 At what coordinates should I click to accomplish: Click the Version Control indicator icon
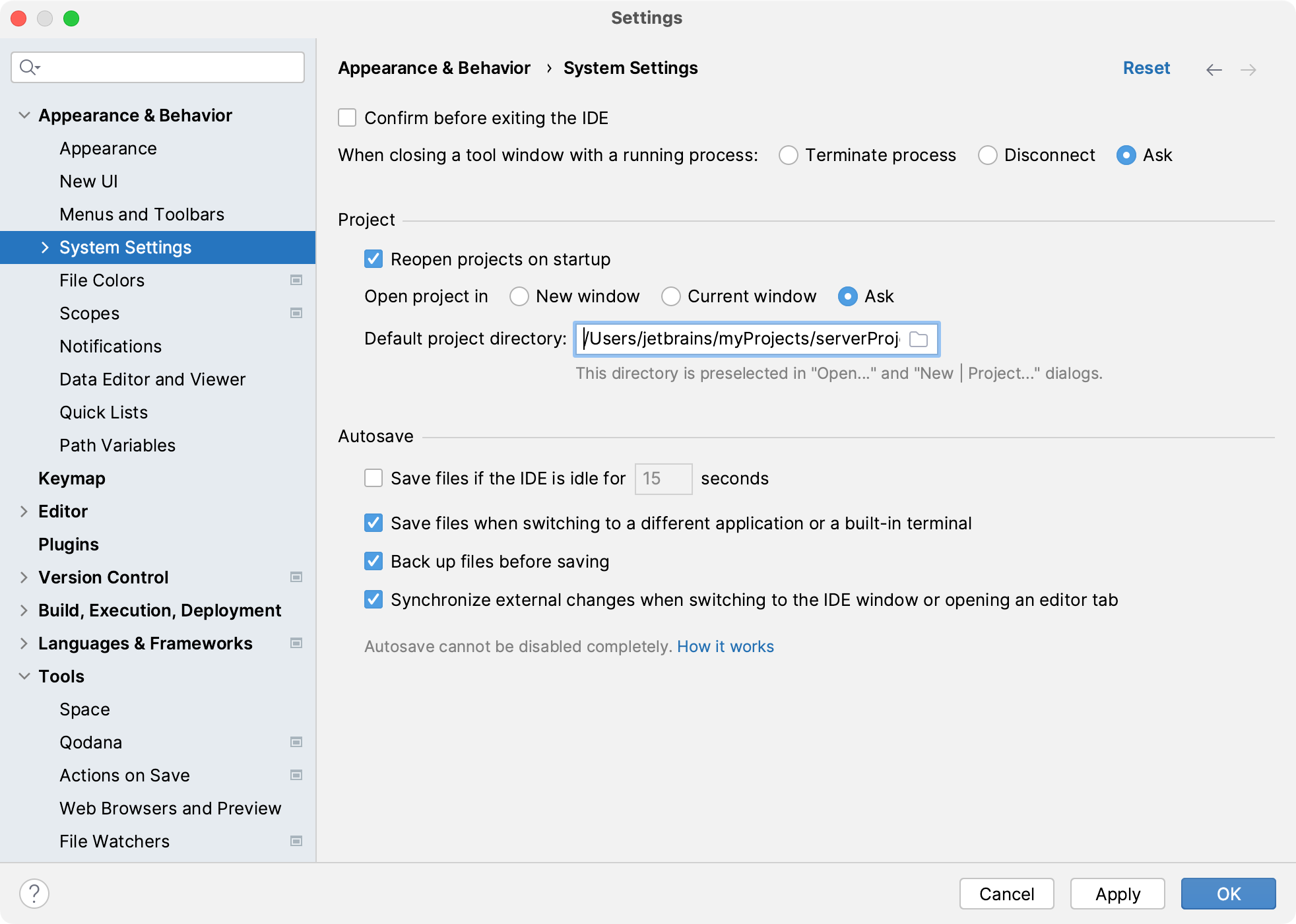coord(296,577)
